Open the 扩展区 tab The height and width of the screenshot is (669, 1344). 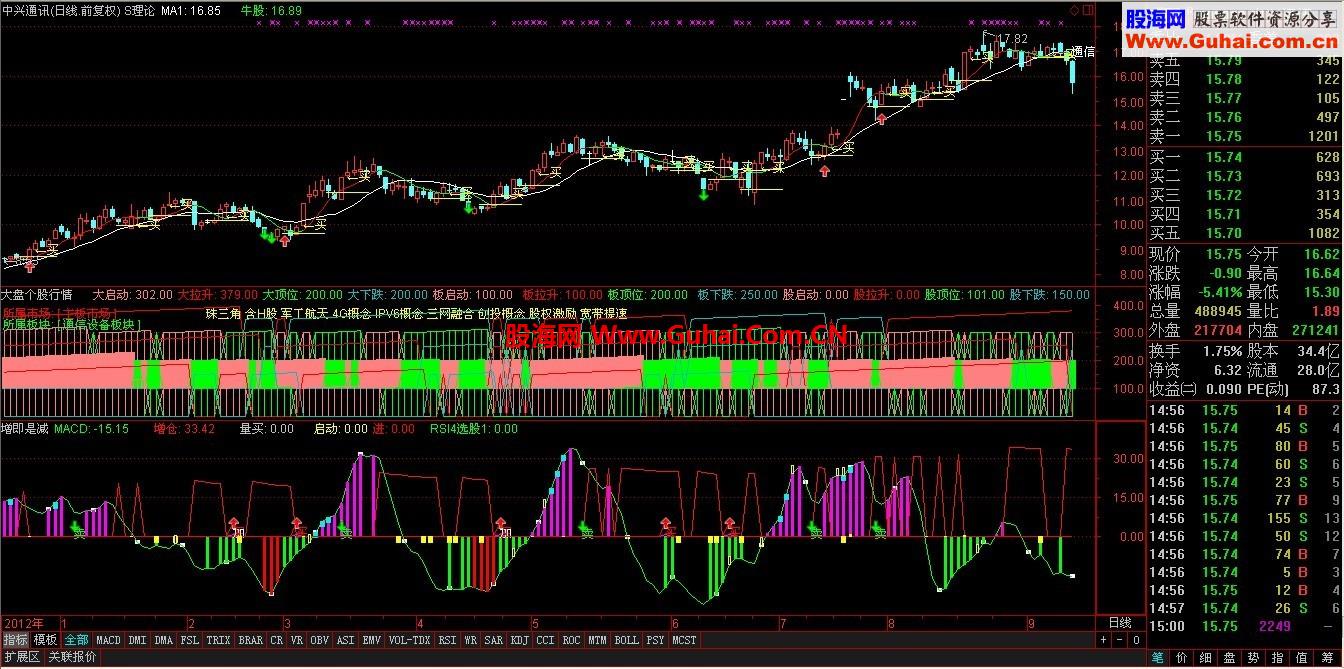coord(21,657)
